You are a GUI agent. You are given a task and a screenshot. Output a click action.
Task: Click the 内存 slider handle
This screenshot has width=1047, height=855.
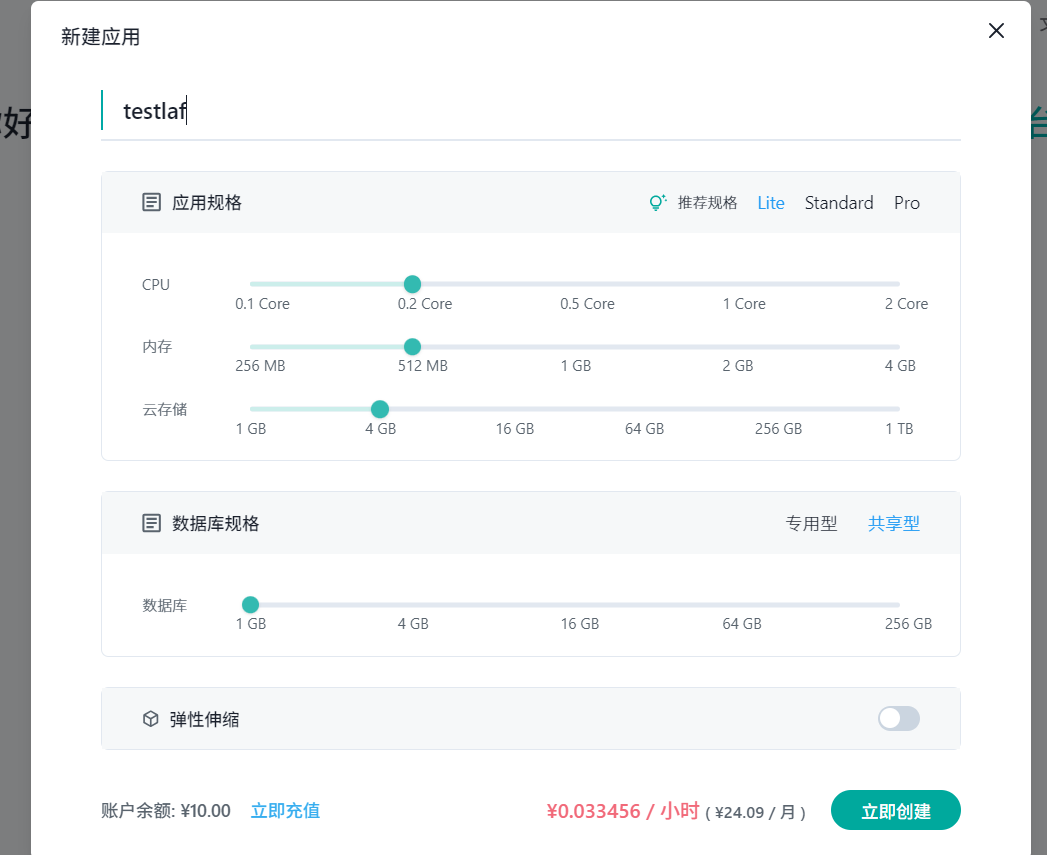coord(413,347)
